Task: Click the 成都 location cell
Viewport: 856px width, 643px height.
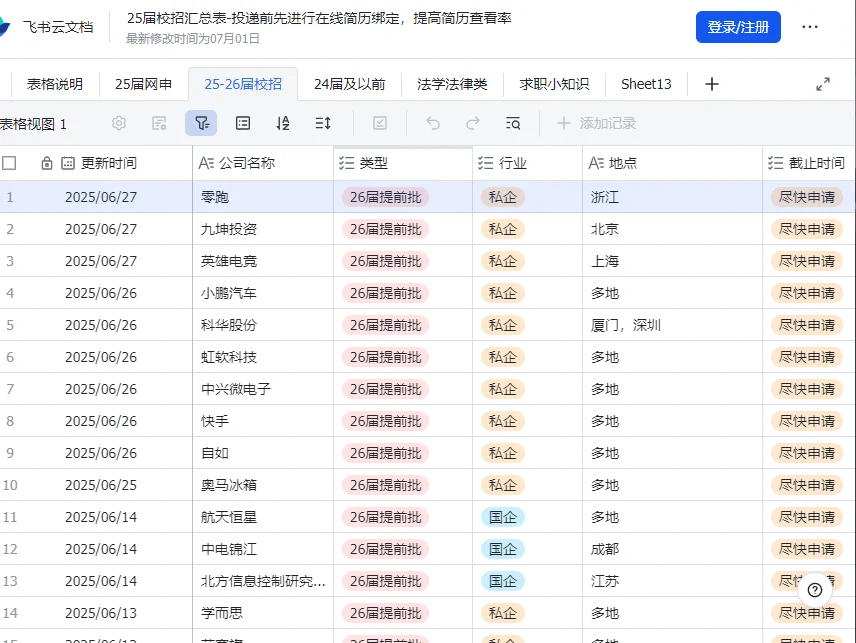Action: point(673,549)
